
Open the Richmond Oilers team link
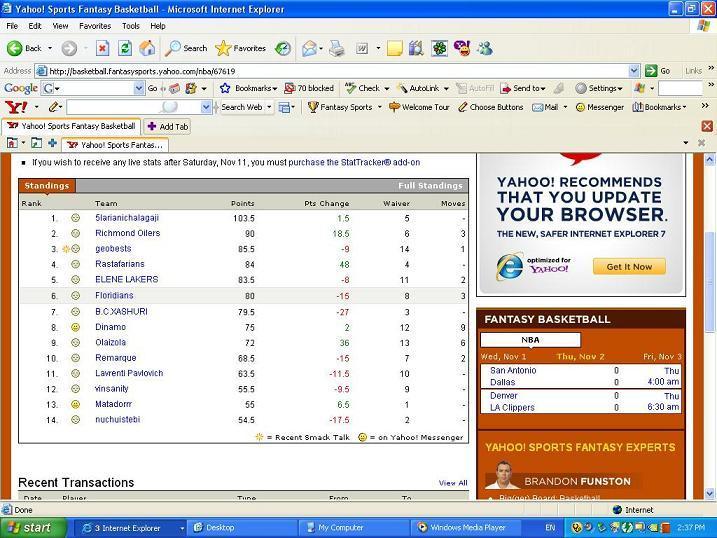click(x=128, y=233)
